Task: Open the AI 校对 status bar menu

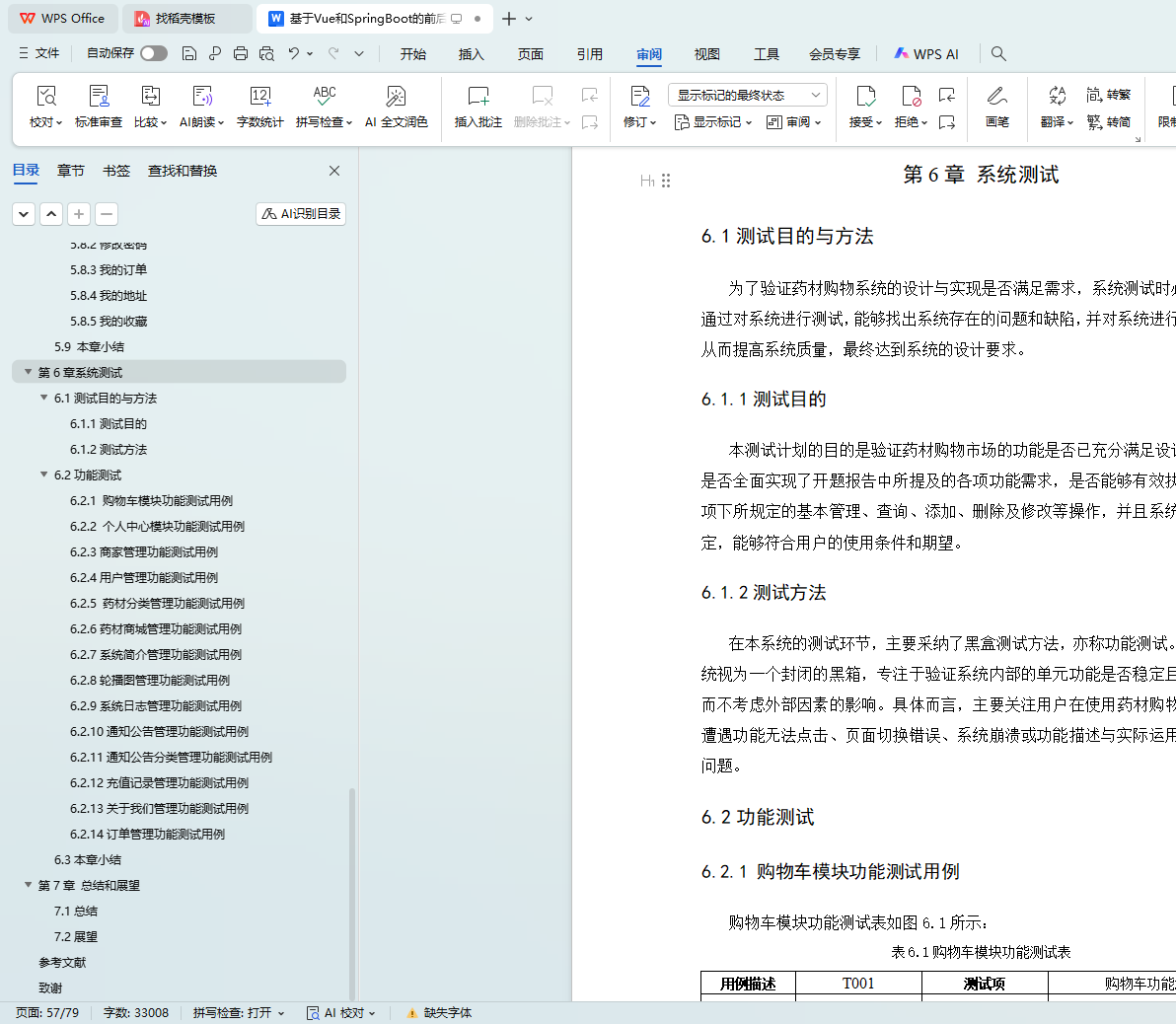Action: [x=341, y=1013]
